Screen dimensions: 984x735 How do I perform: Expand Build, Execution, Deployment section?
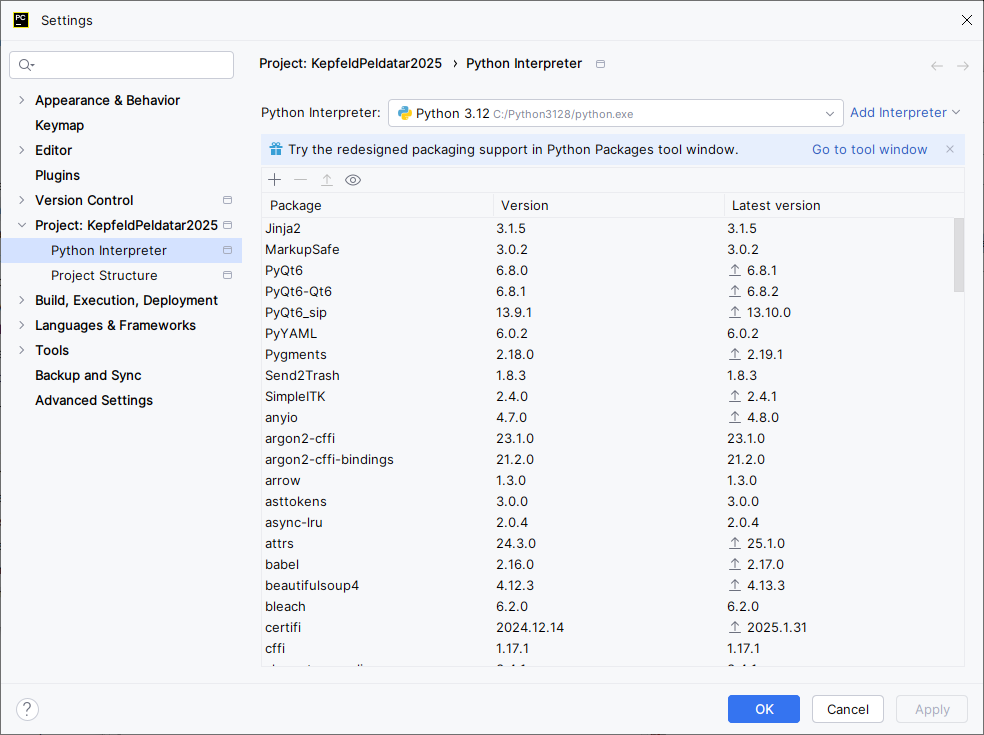tap(22, 301)
